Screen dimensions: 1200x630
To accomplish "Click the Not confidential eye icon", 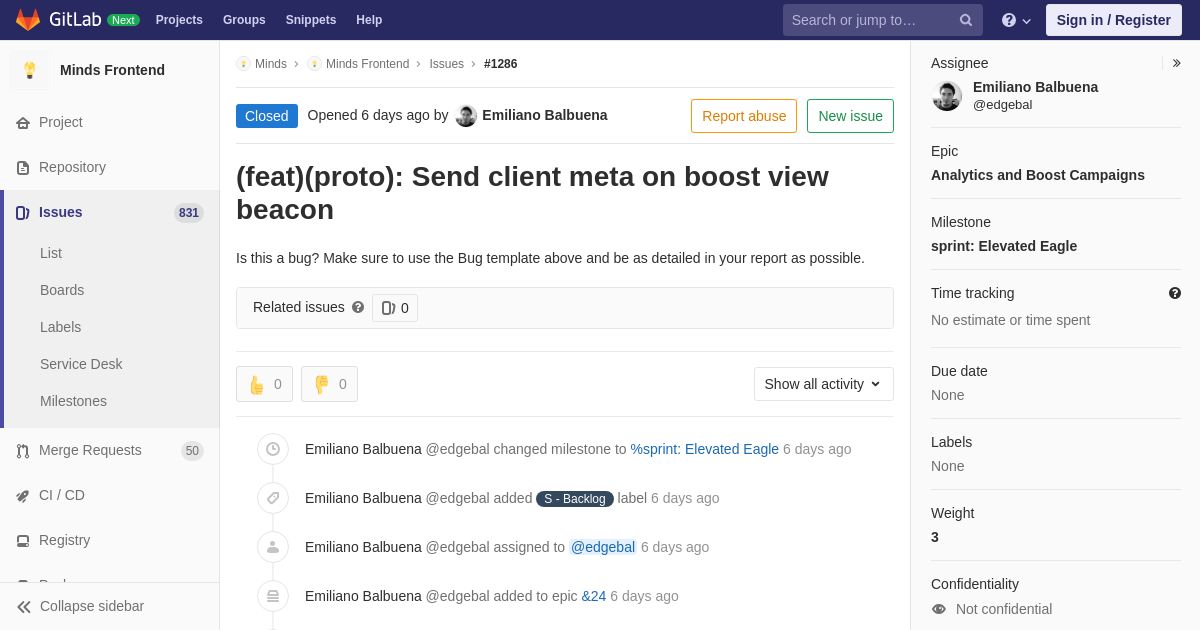I will [x=939, y=609].
